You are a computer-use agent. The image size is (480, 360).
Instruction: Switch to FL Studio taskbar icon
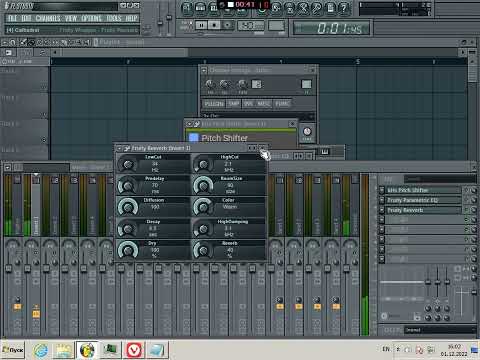click(87, 350)
